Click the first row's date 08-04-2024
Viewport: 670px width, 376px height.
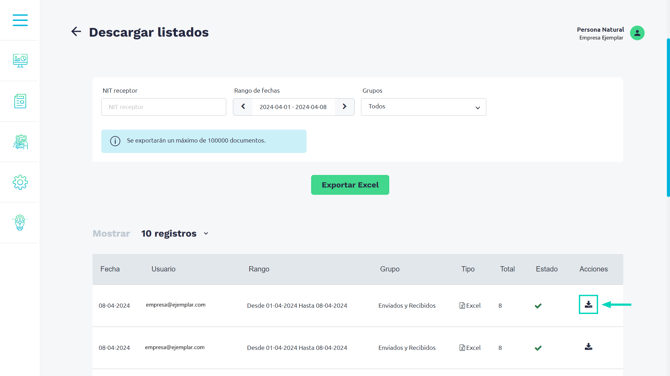click(x=114, y=306)
